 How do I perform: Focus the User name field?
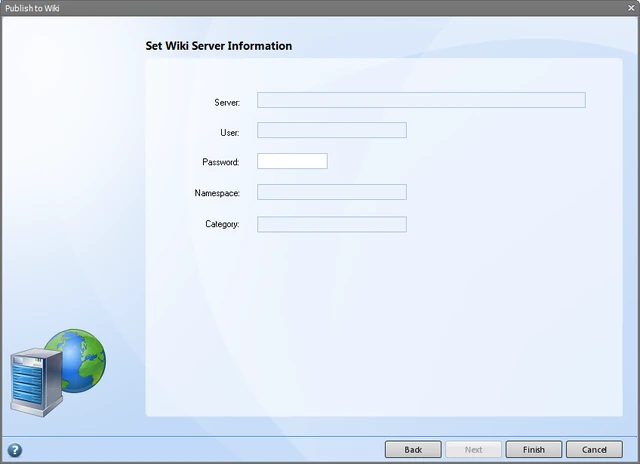332,130
